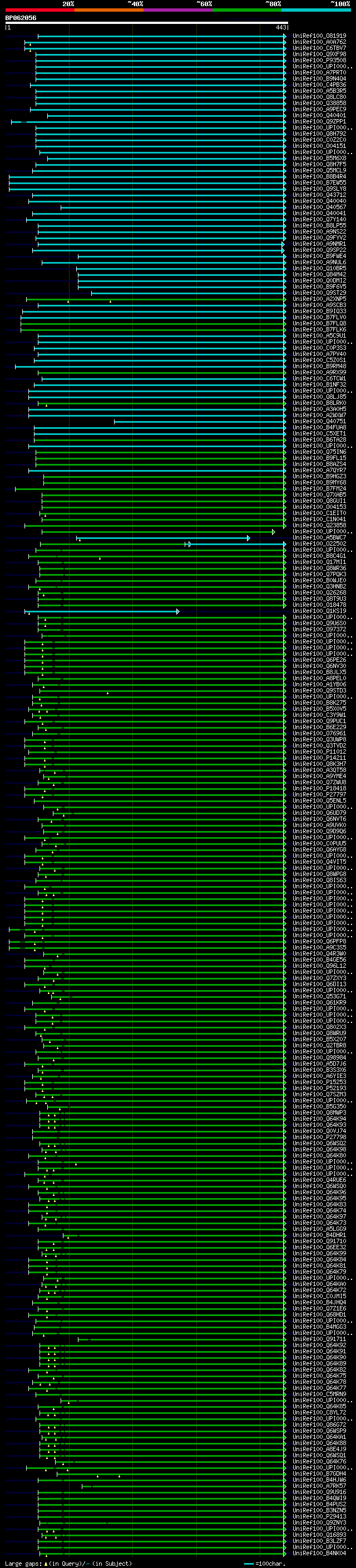Click the red 20% identity legend segment

pos(39,10)
